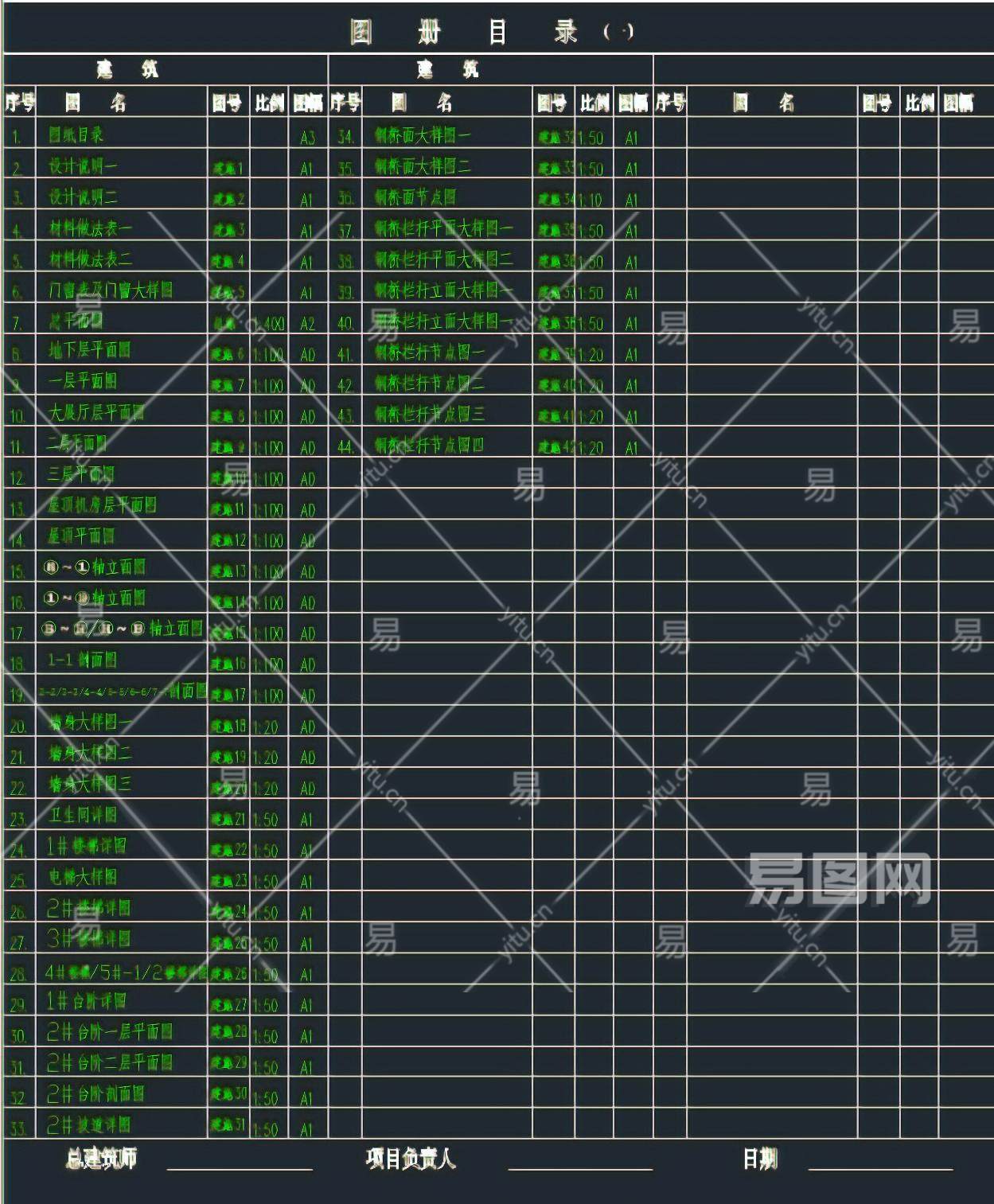Click the blank line after 日期
This screenshot has height=1204, width=994.
(x=880, y=1167)
